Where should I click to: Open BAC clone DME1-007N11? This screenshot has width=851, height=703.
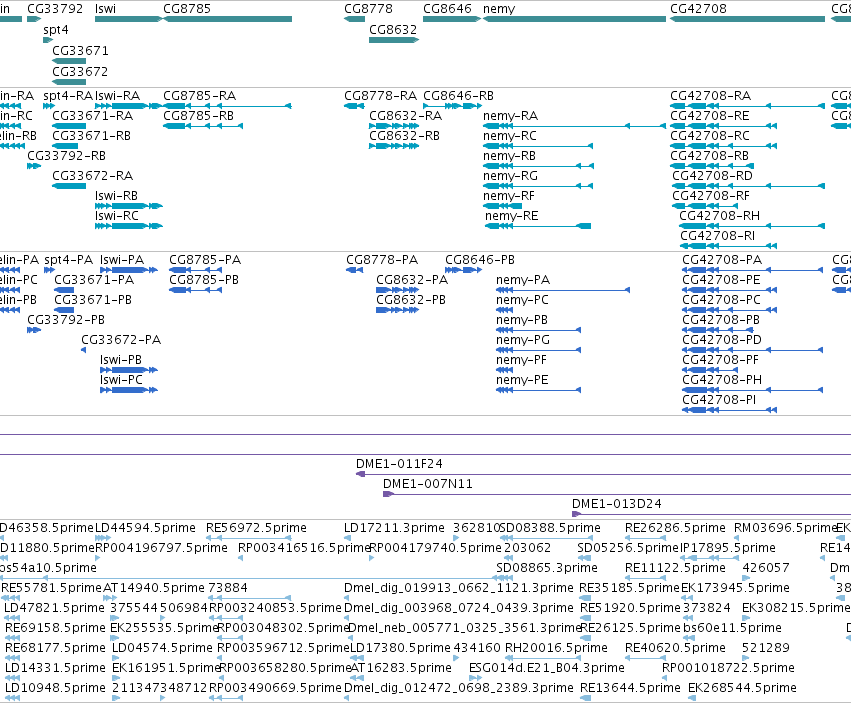617,494
